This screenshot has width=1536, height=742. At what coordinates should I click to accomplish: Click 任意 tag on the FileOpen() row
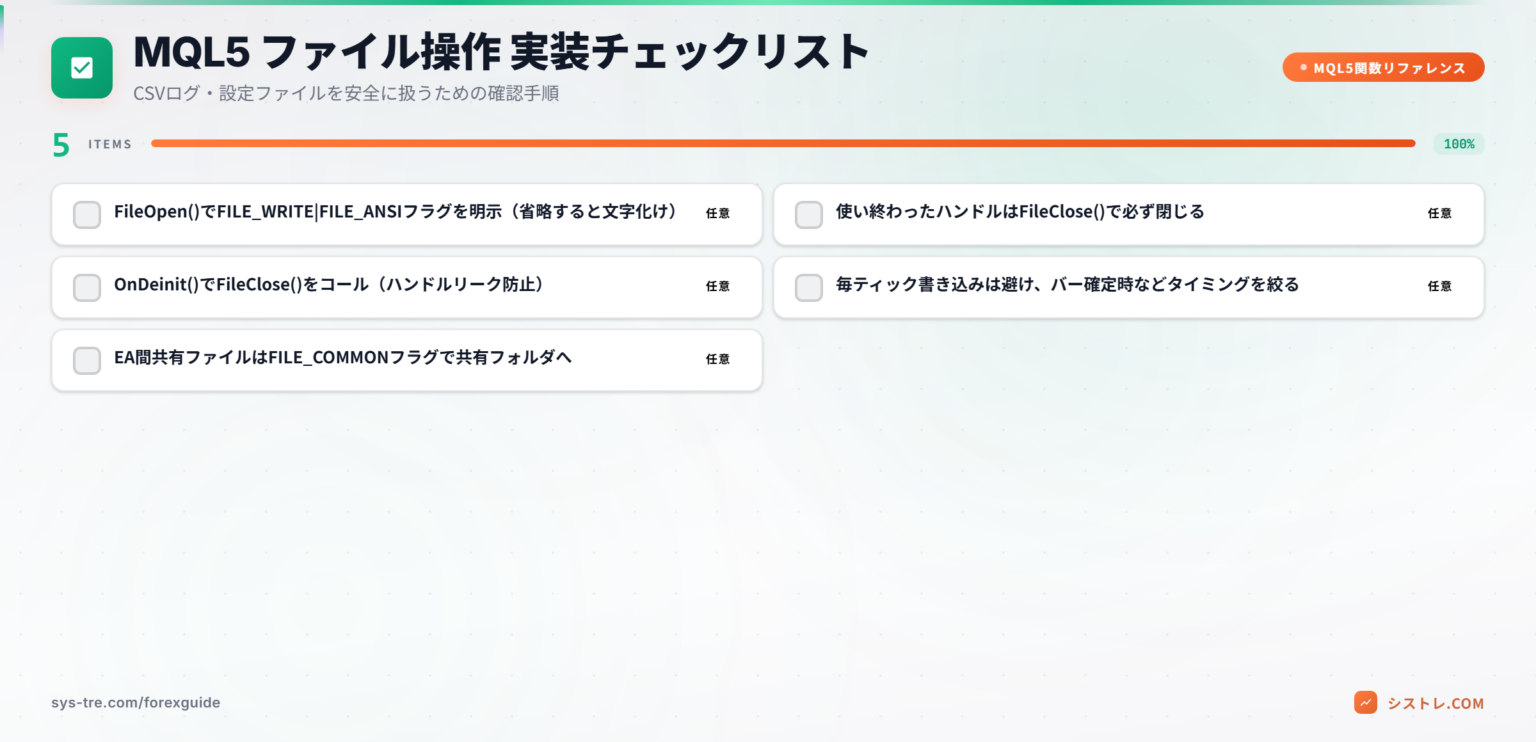coord(718,213)
